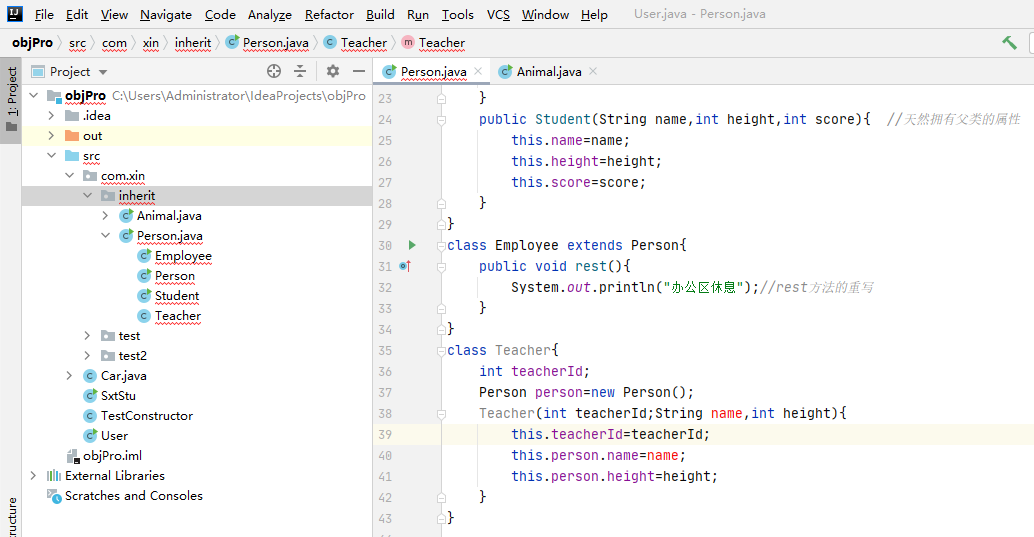Switch to the Person.java editor tab

(x=433, y=71)
